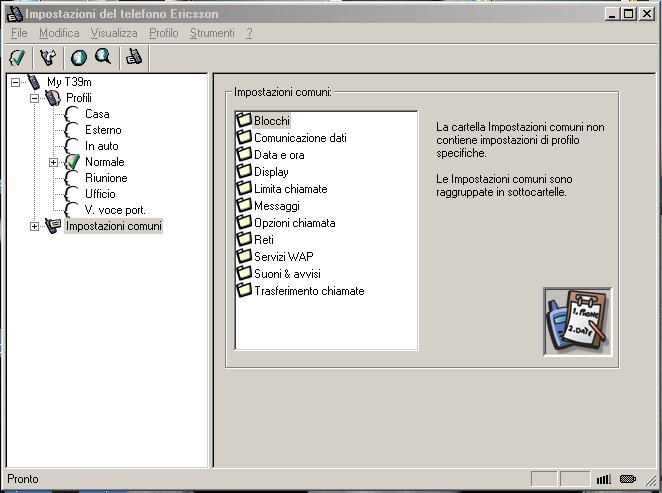Click the Profili tree node icon
The height and width of the screenshot is (493, 662).
pyautogui.click(x=53, y=98)
